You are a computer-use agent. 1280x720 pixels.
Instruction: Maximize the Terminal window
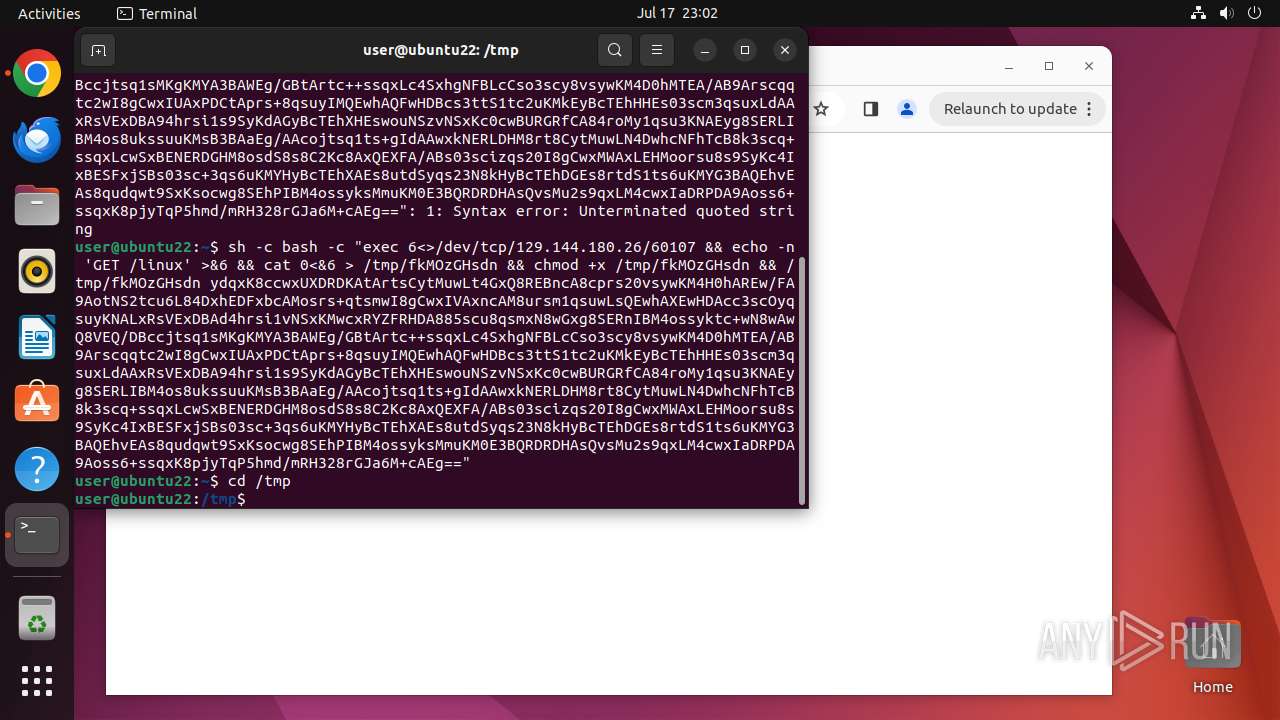click(x=745, y=50)
